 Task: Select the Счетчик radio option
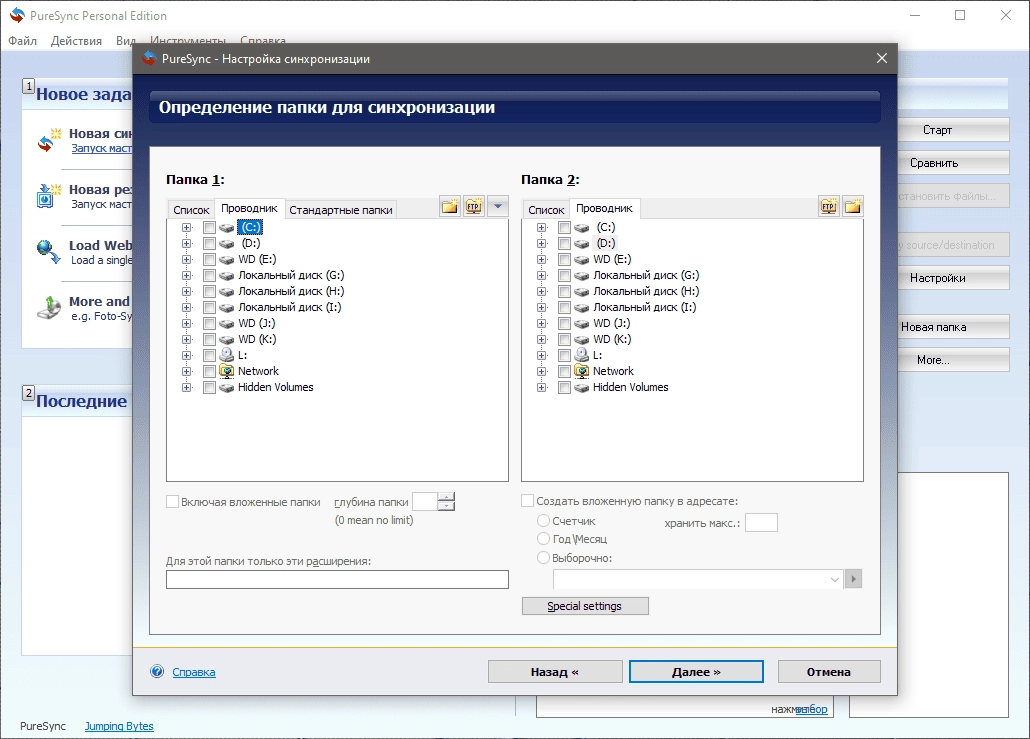[543, 520]
